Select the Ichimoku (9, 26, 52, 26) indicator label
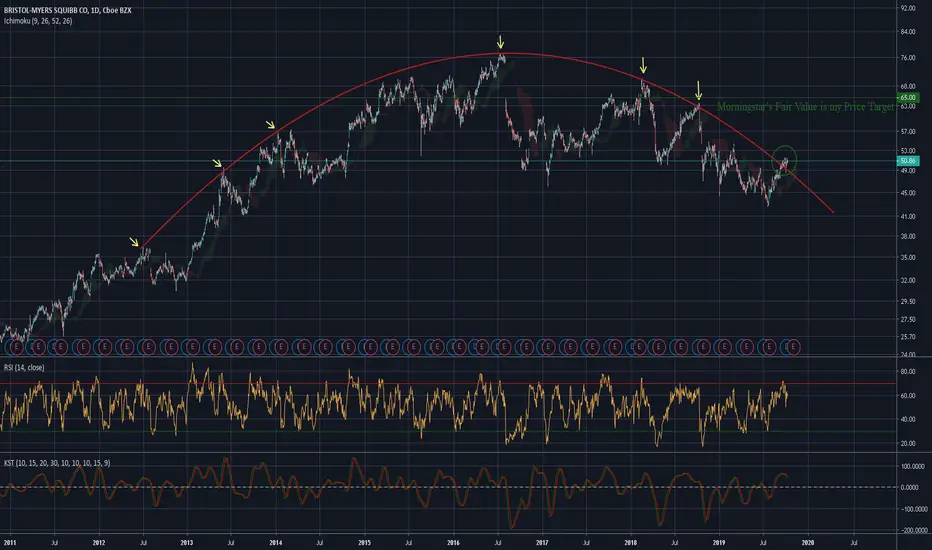Screen dimensions: 932x550 (38, 21)
